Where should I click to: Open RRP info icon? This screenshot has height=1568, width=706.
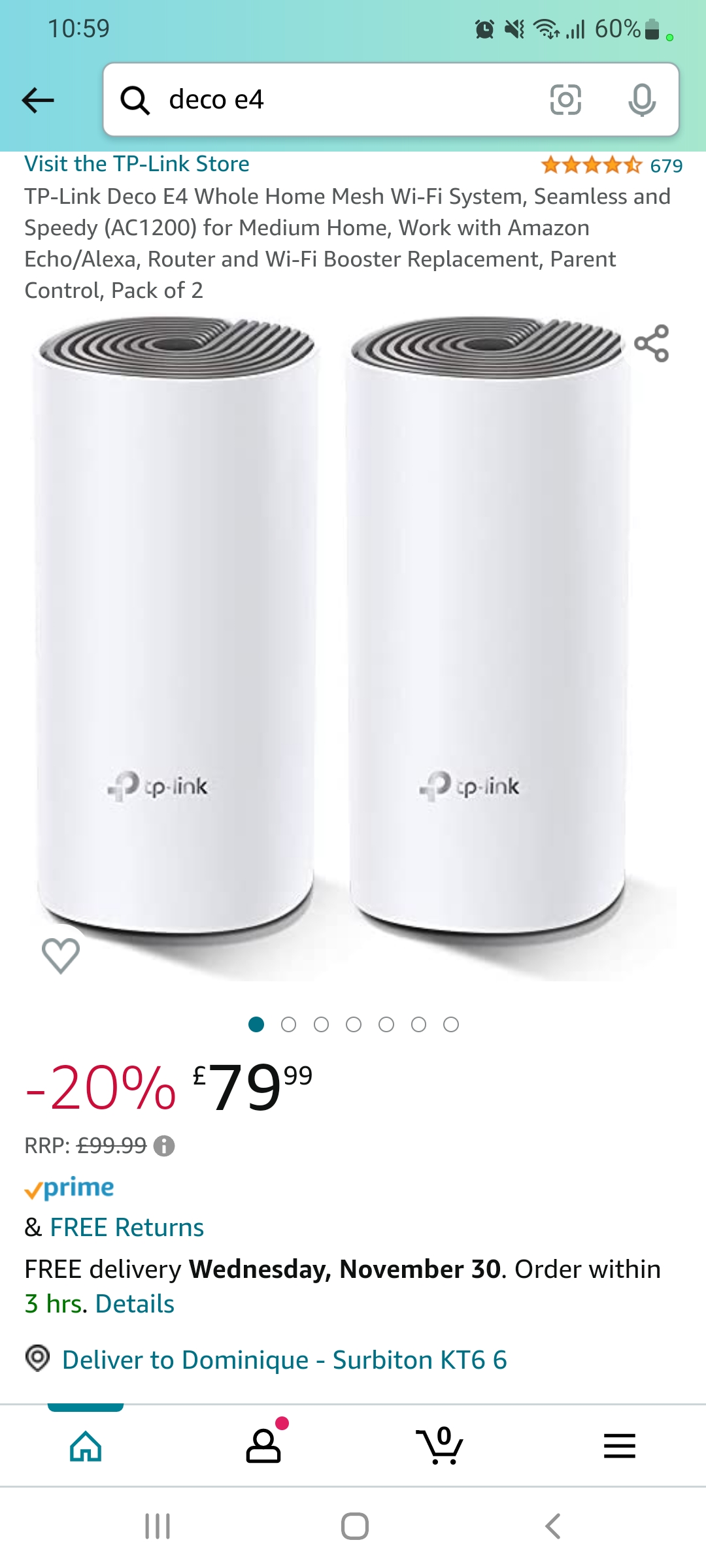click(x=164, y=1146)
